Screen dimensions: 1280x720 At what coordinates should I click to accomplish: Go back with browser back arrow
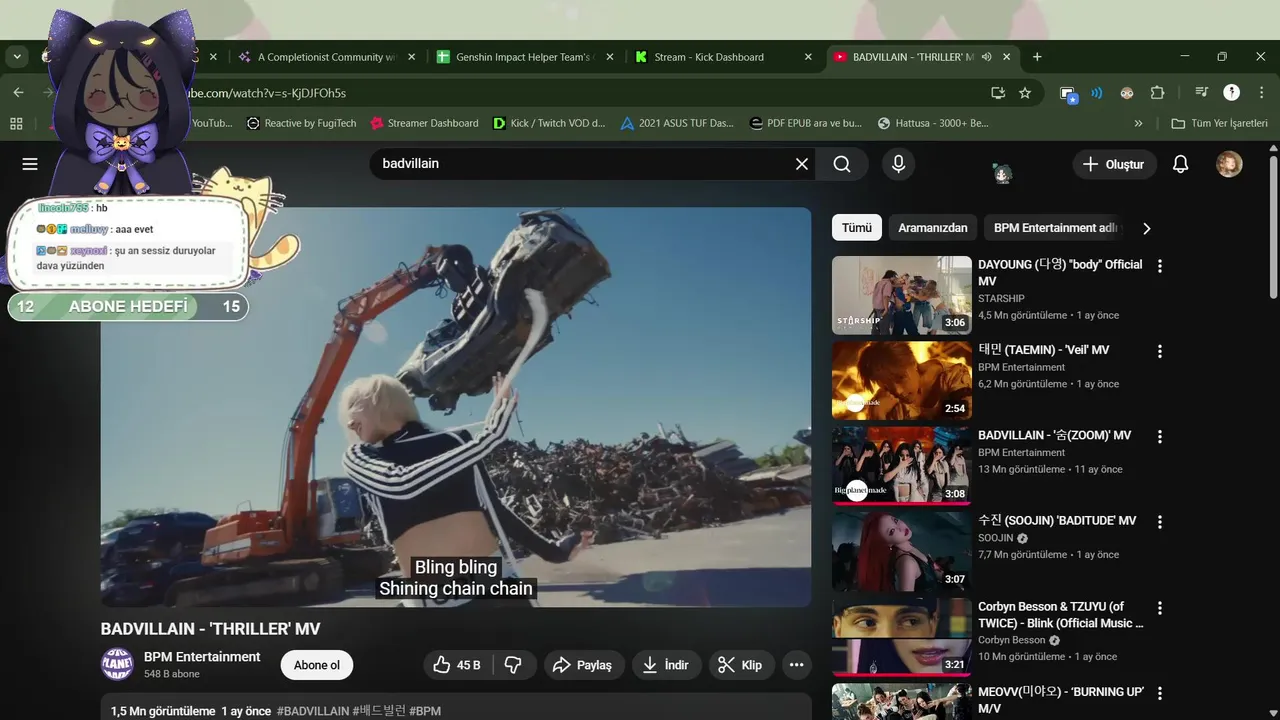(18, 93)
